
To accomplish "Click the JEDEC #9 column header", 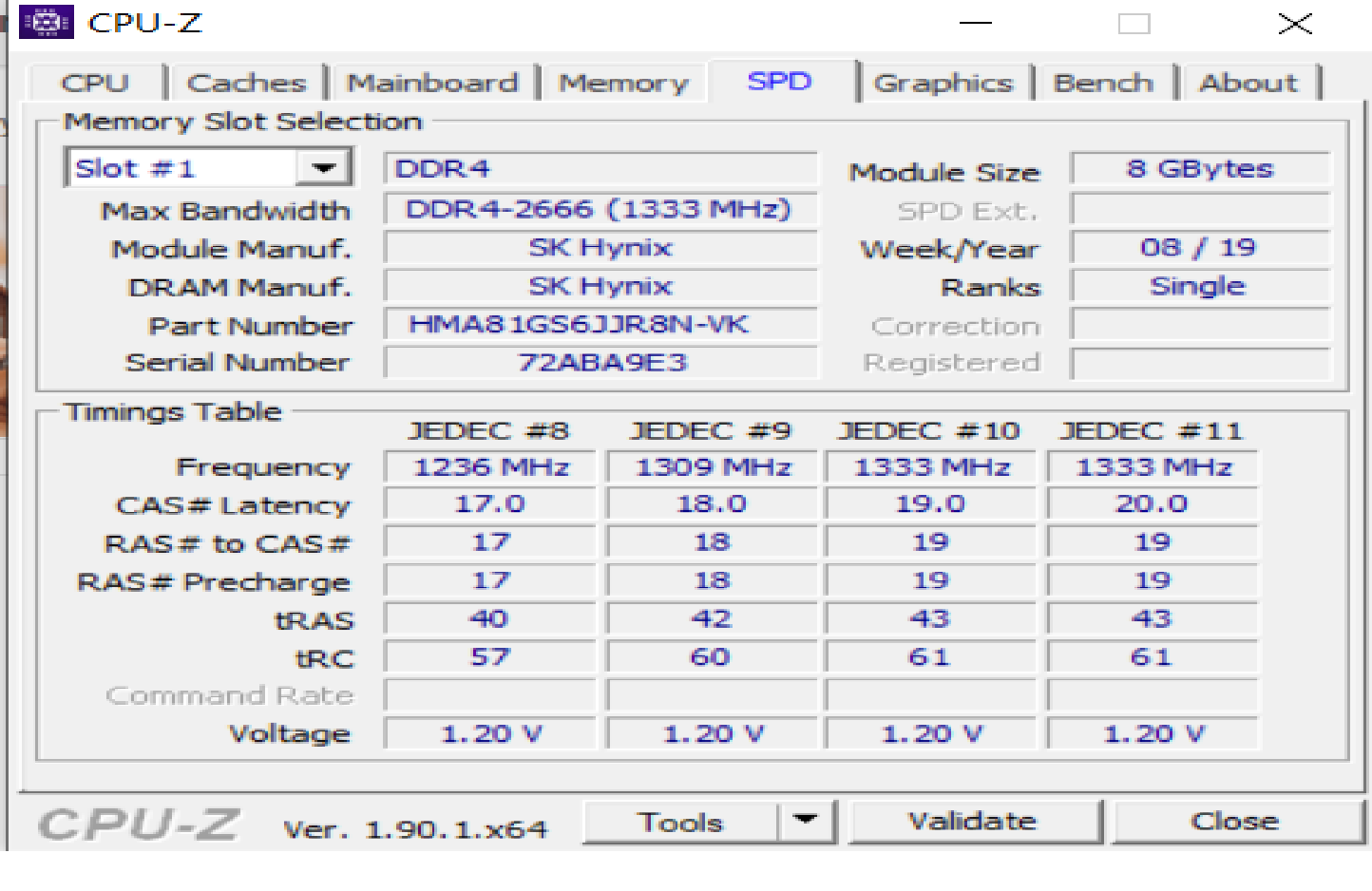I will click(x=711, y=430).
